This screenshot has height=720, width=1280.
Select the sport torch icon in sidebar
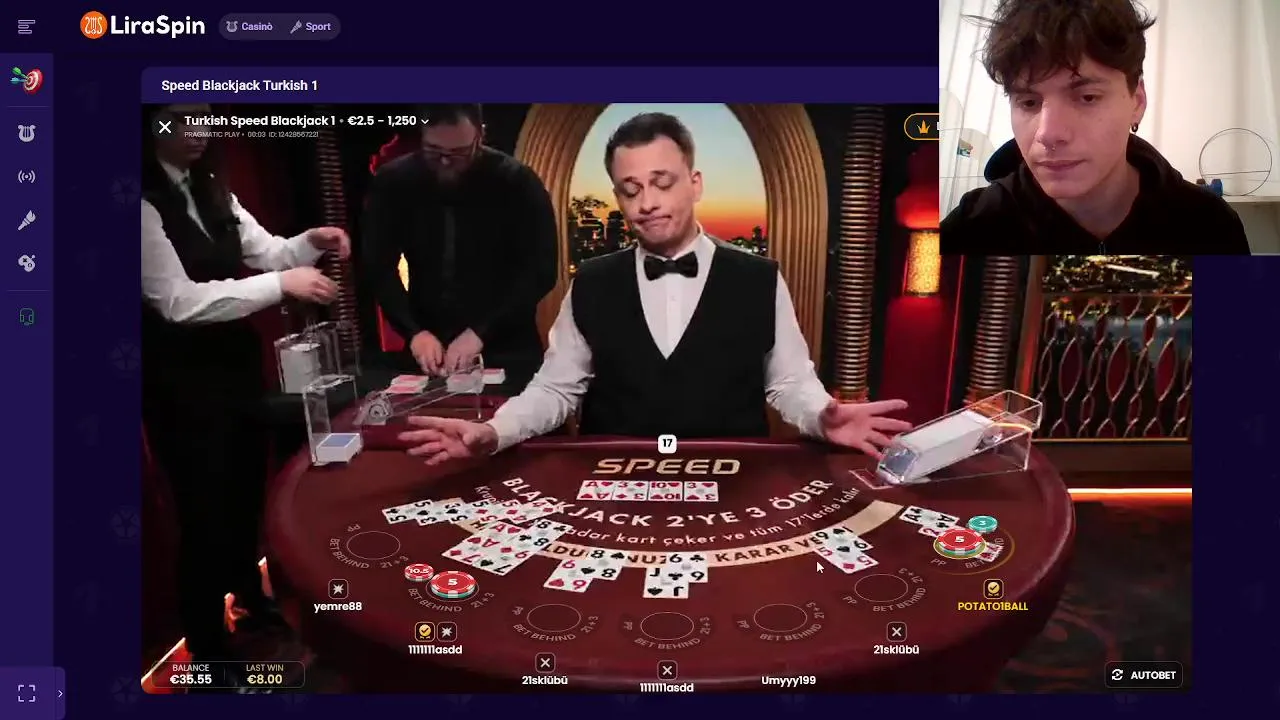pos(27,220)
